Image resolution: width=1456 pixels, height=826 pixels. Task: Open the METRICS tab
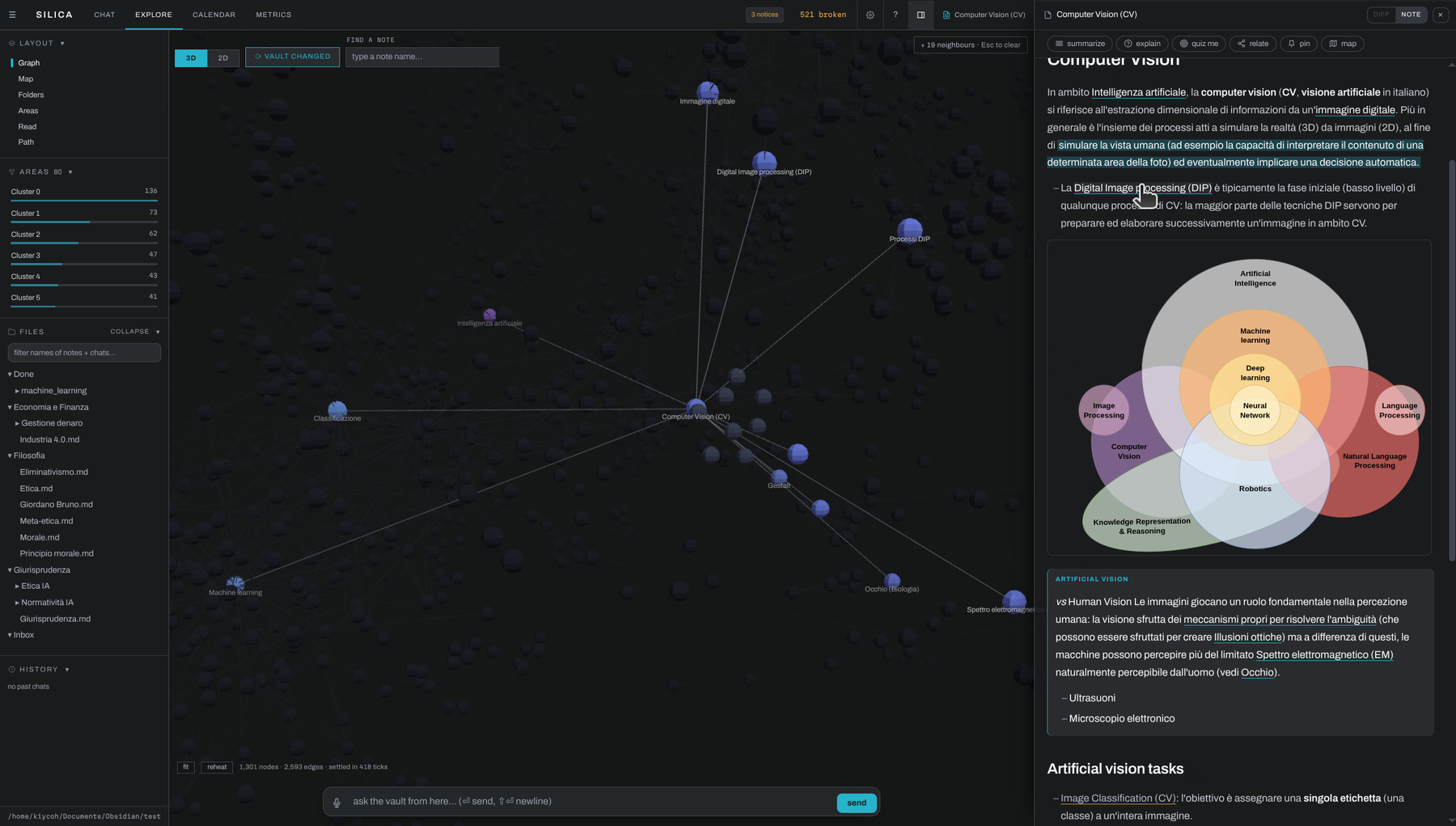pos(273,15)
